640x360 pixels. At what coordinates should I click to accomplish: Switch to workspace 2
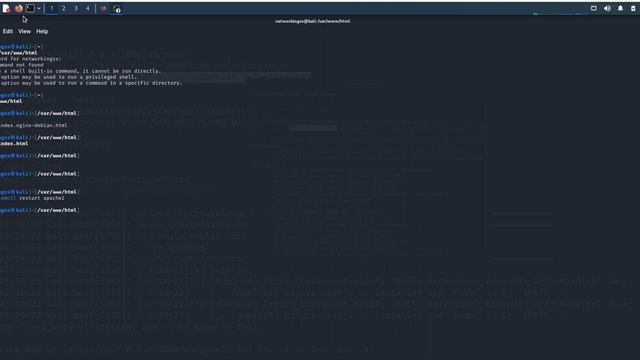(x=64, y=8)
